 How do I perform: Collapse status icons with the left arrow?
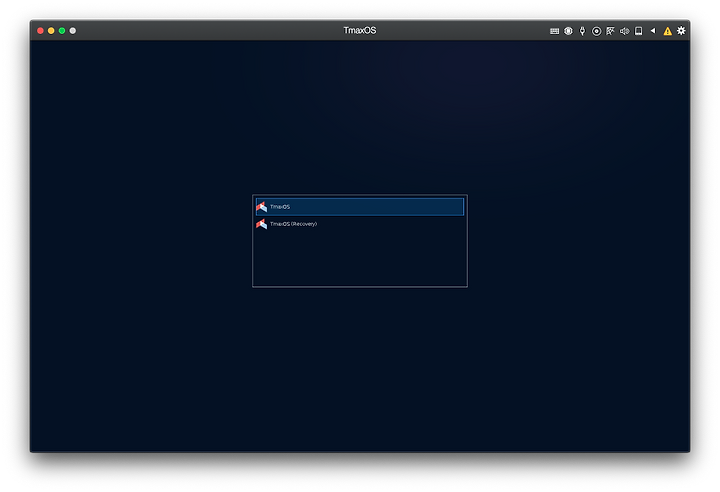(x=653, y=31)
